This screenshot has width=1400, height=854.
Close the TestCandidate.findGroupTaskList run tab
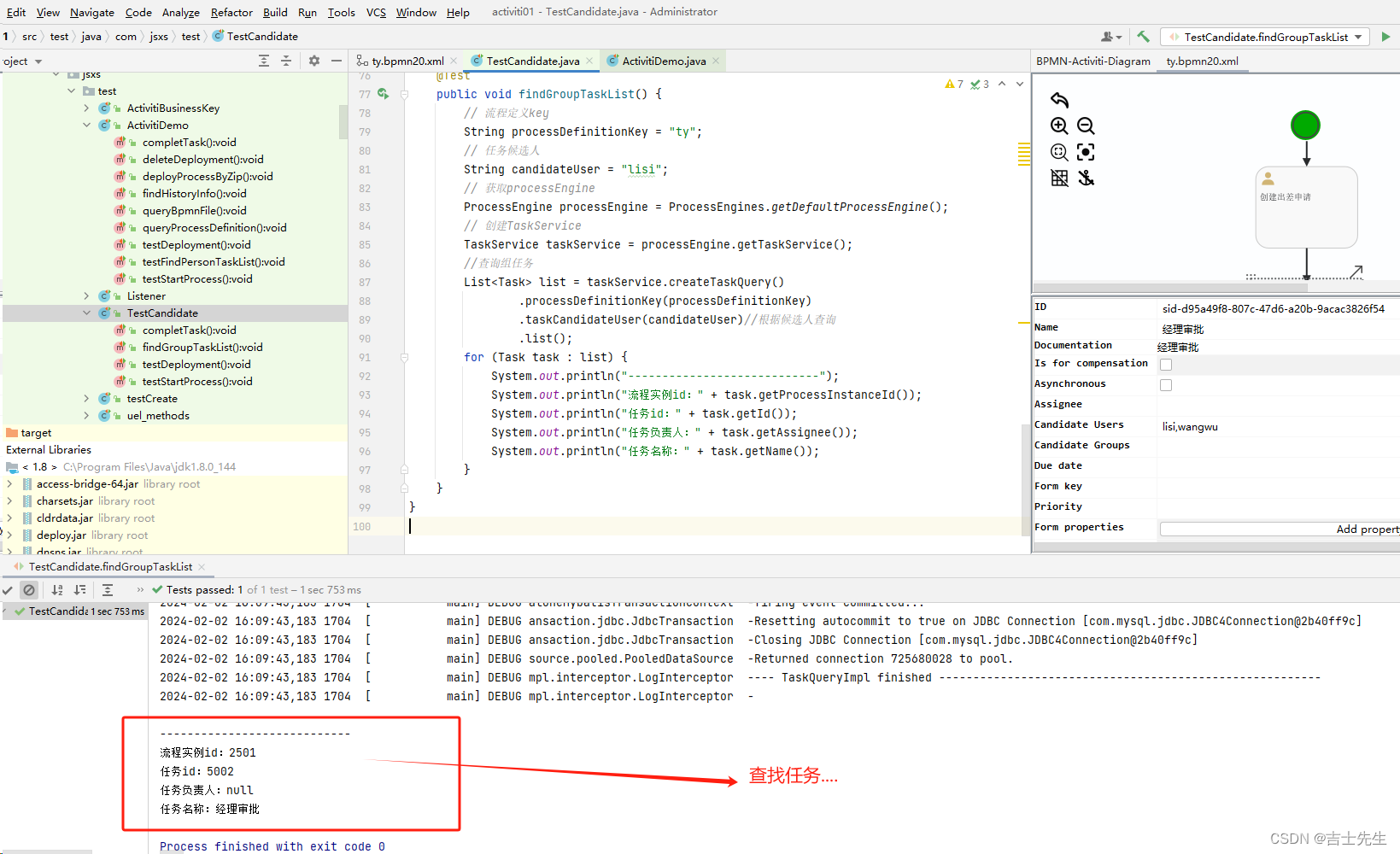[x=202, y=567]
